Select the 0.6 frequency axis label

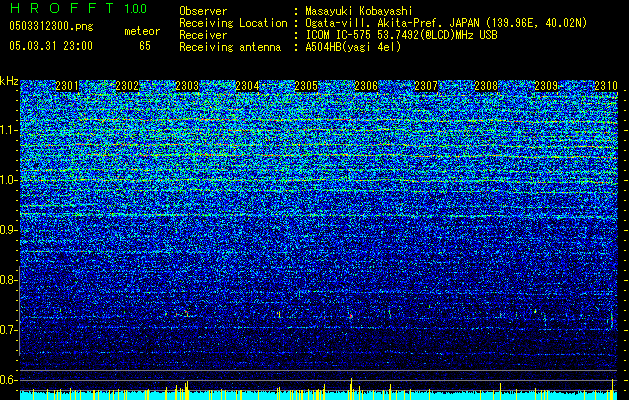(8, 380)
